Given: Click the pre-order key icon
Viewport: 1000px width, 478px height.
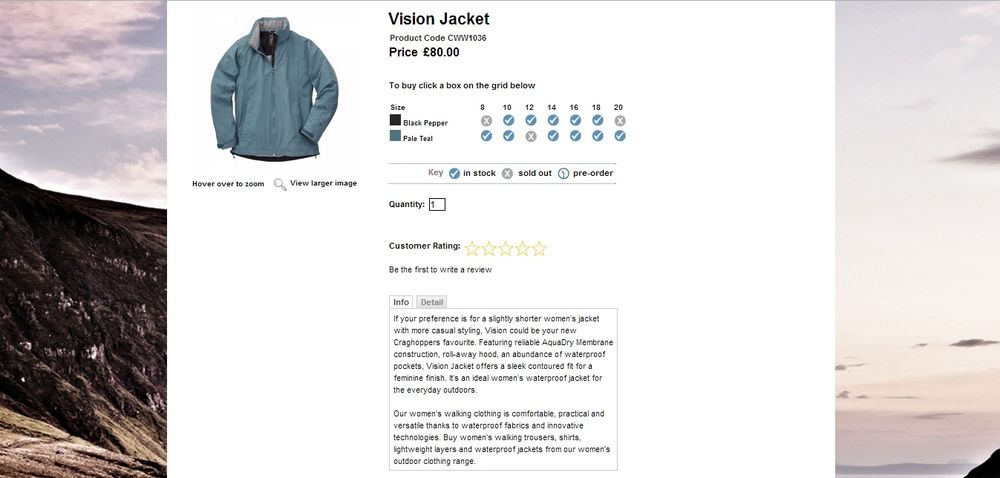Looking at the screenshot, I should tap(563, 173).
